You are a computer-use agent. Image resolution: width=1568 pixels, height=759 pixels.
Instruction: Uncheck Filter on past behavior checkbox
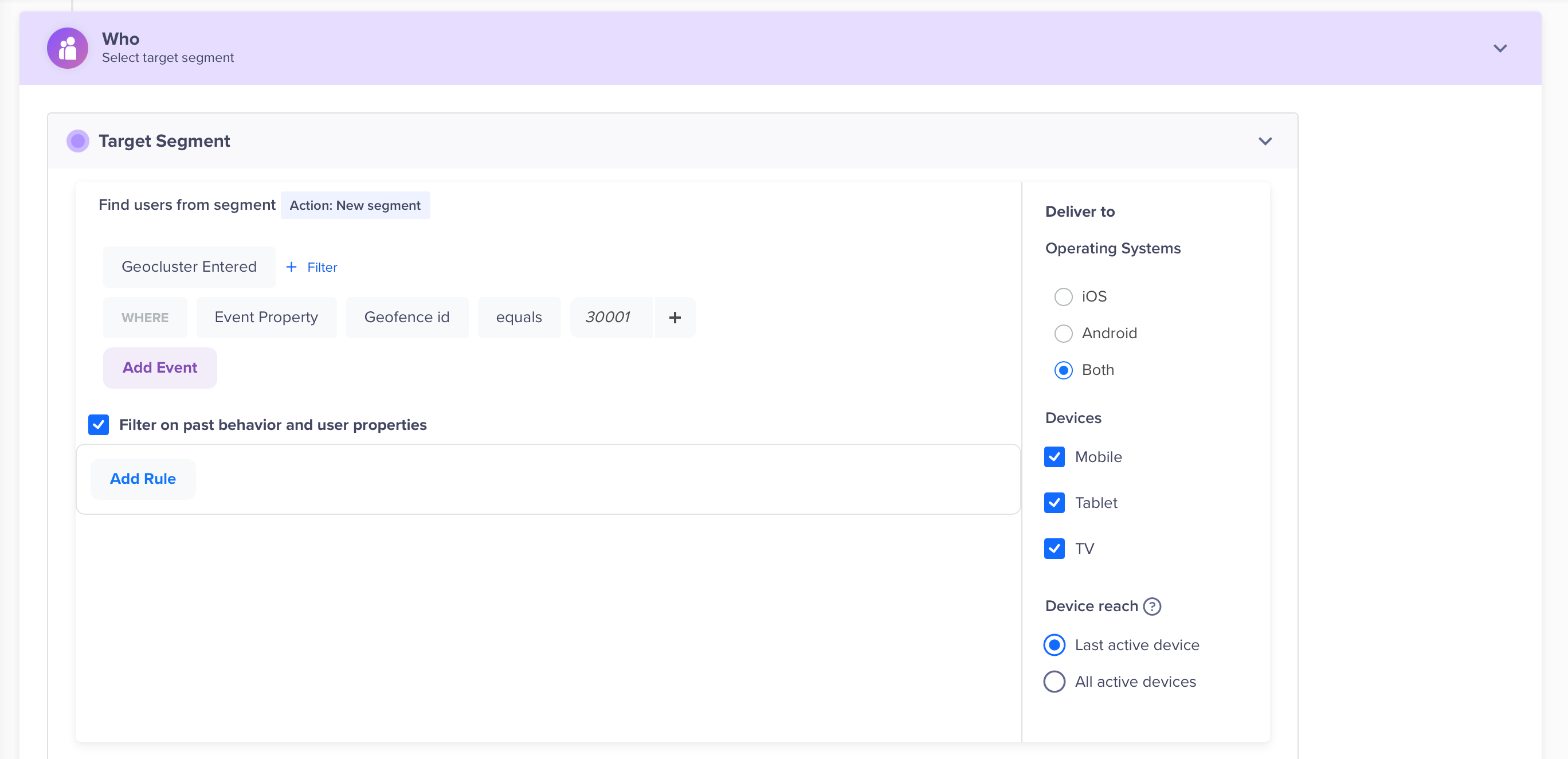(x=99, y=425)
